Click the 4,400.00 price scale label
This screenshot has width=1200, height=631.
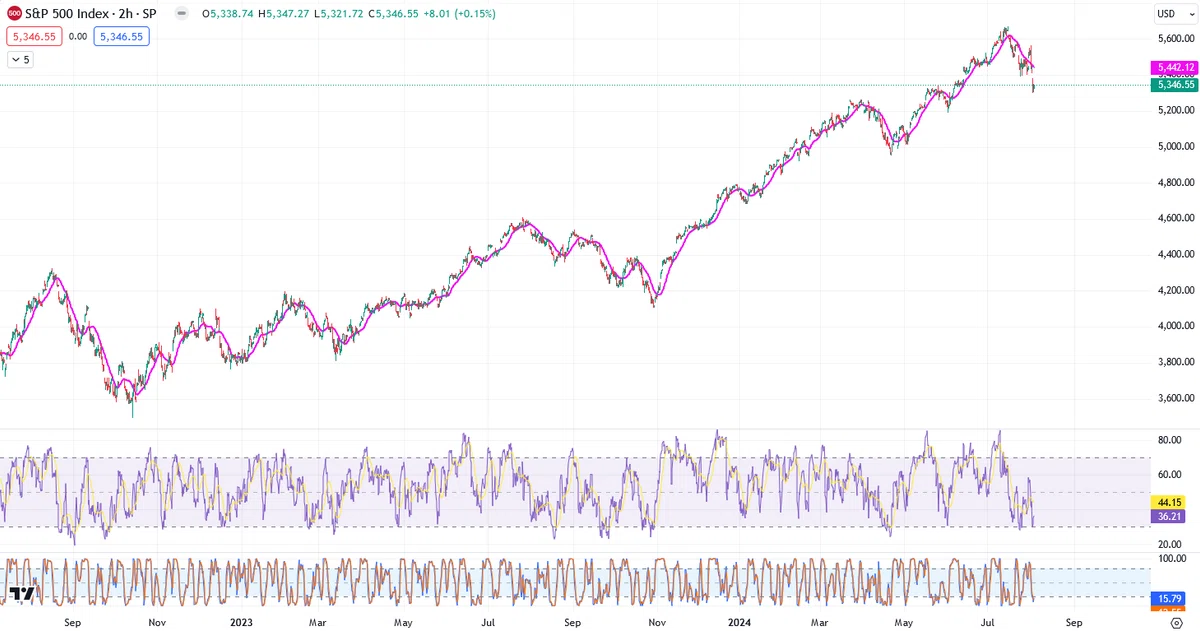tap(1176, 254)
